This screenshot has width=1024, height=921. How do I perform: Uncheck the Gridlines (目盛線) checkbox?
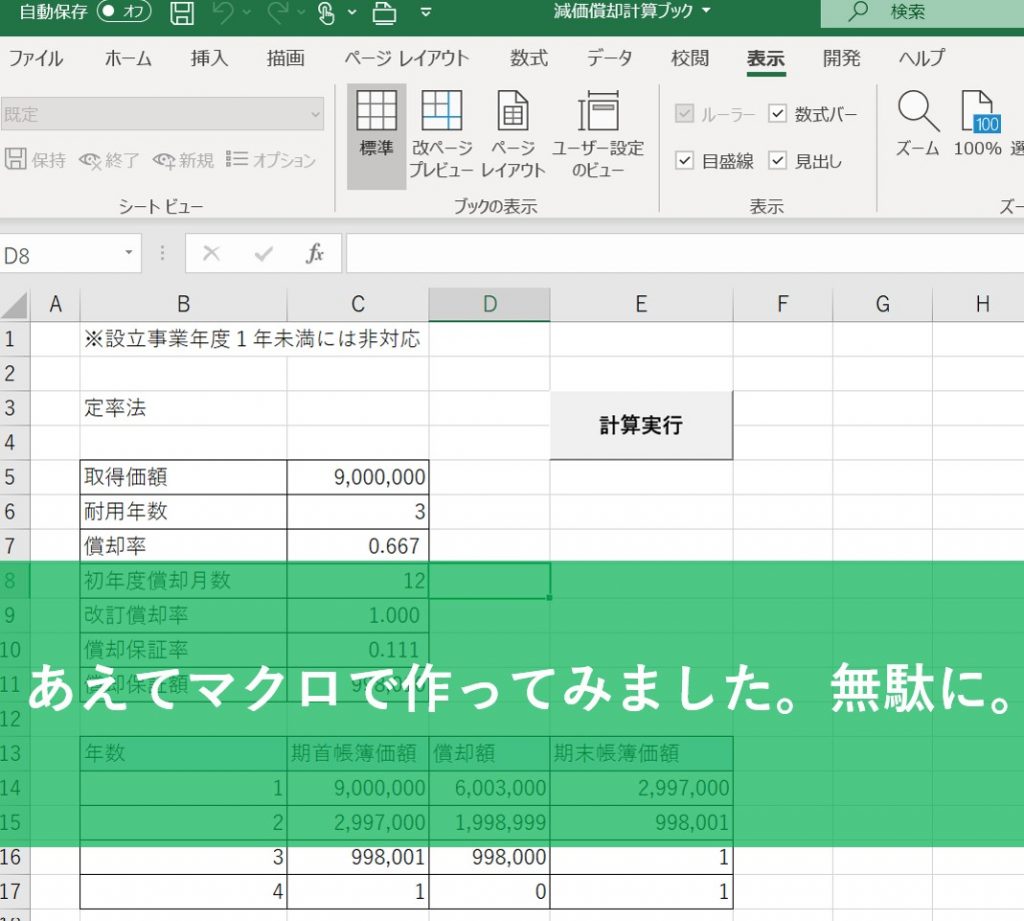tap(685, 161)
